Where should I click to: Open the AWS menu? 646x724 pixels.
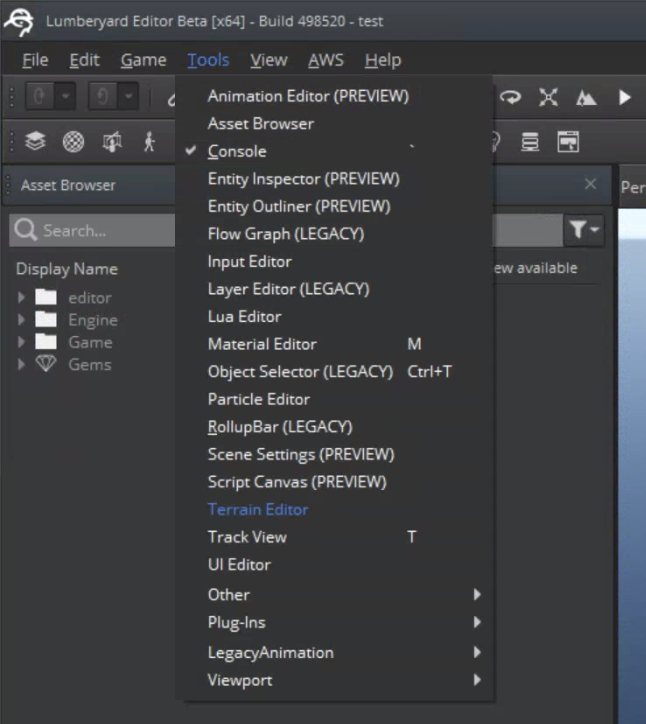326,60
